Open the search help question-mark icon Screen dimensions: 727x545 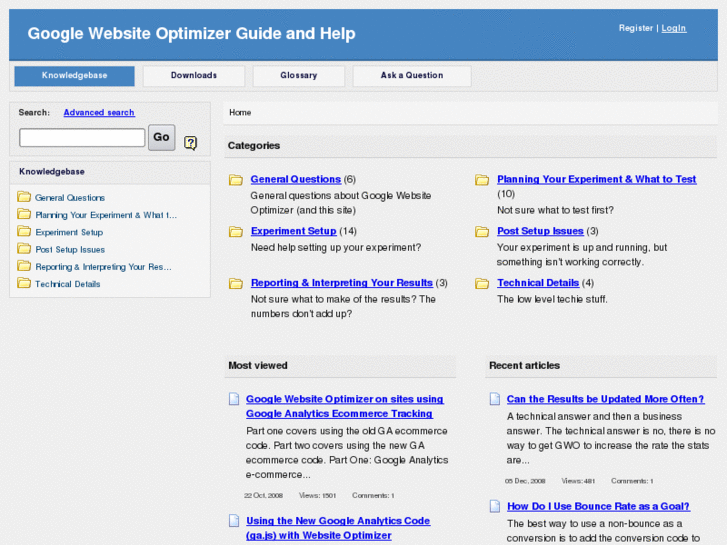191,143
